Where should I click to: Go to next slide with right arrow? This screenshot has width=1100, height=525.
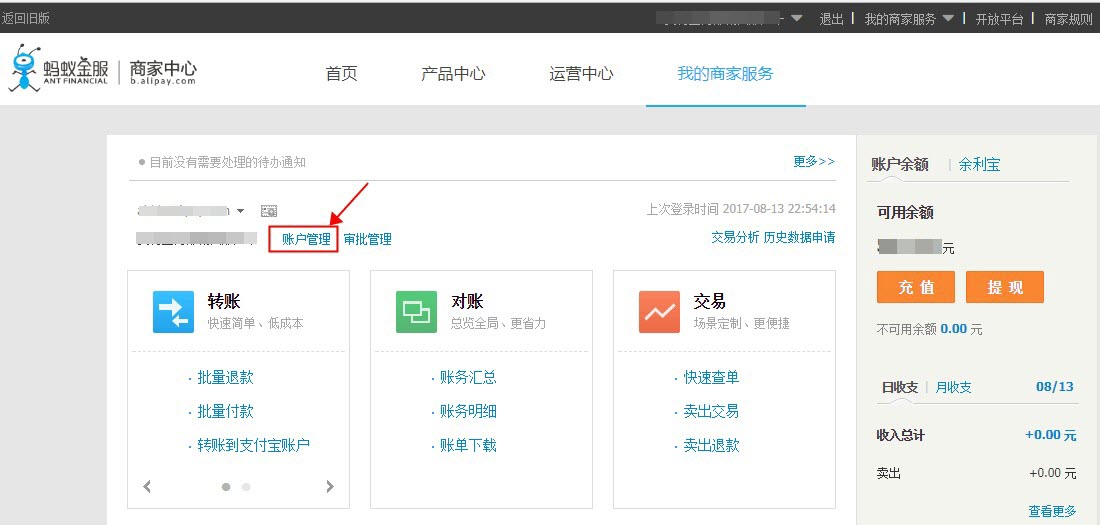click(x=330, y=486)
